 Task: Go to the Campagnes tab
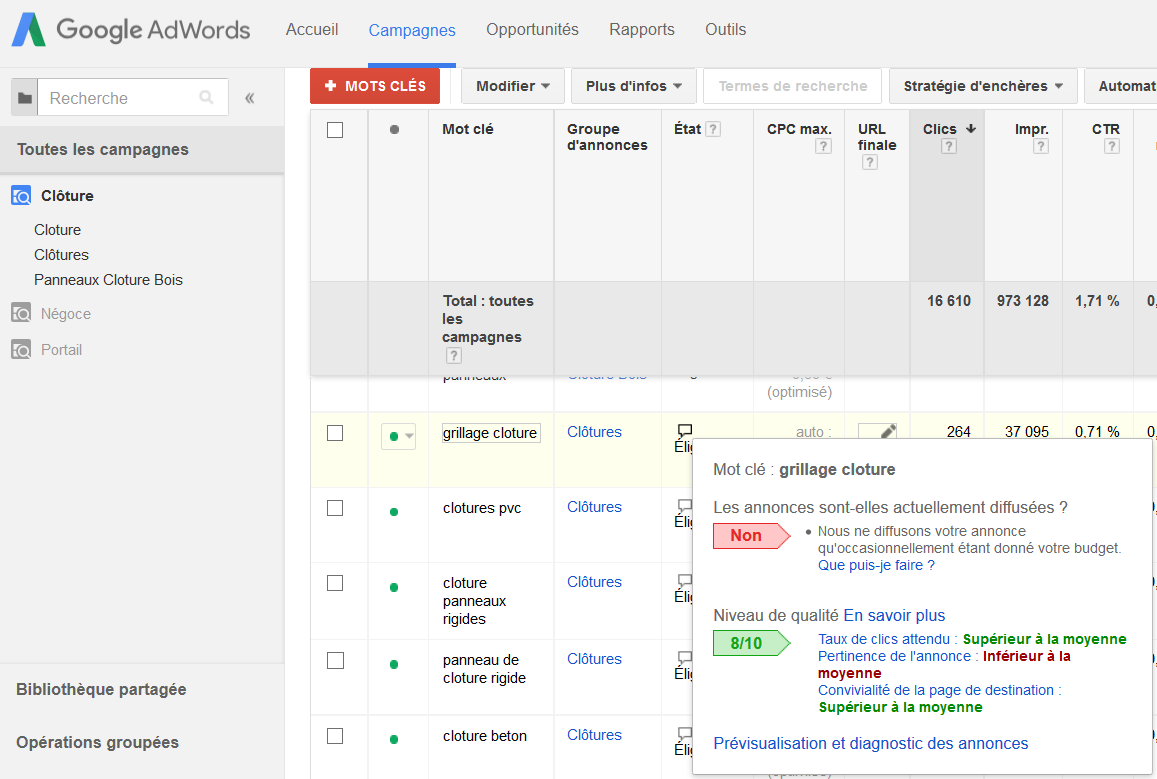click(412, 30)
